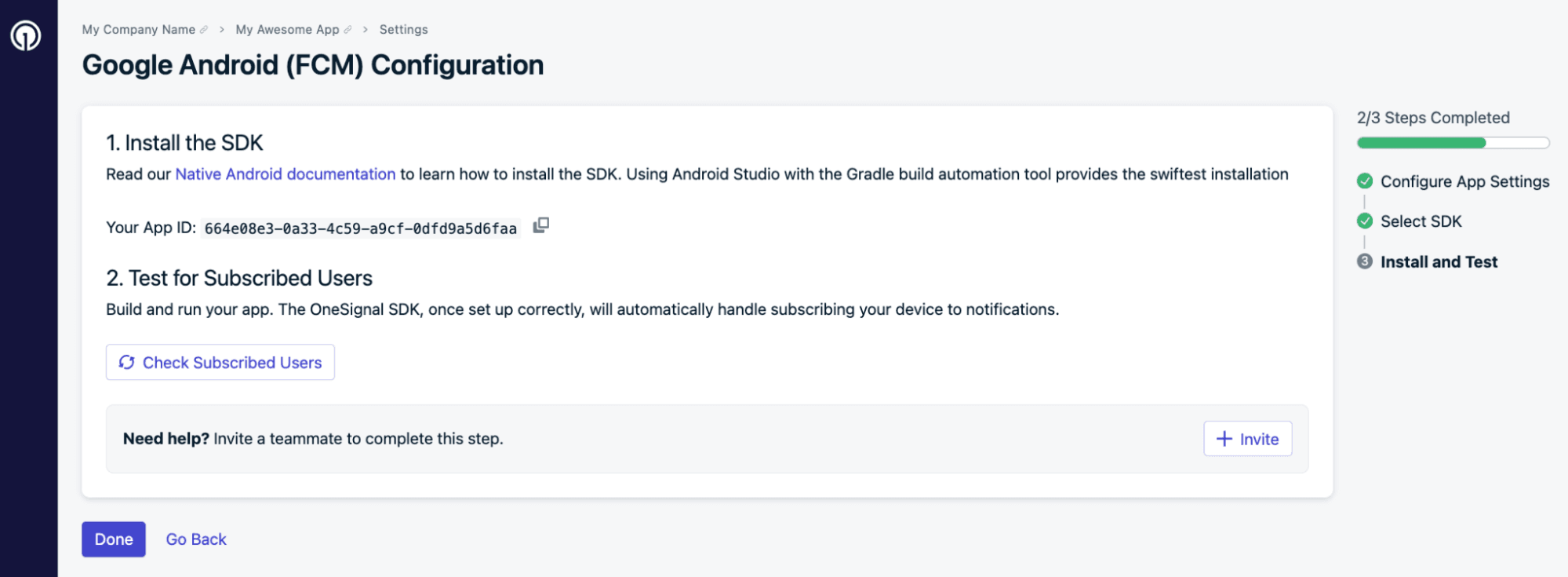The width and height of the screenshot is (1568, 577).
Task: Click the edit icon beside My Awesome App
Action: (348, 30)
